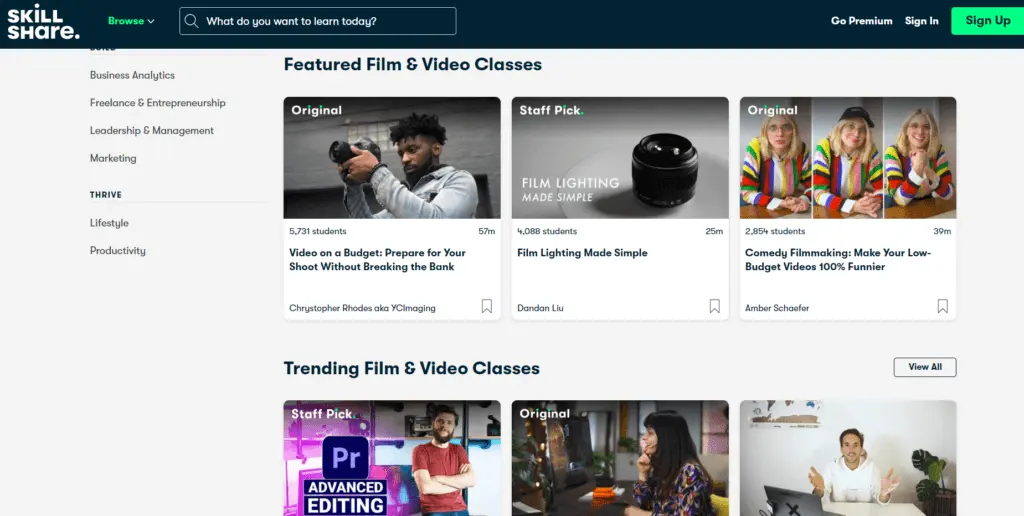Open the Lifestyle category
The image size is (1024, 516).
tap(109, 223)
